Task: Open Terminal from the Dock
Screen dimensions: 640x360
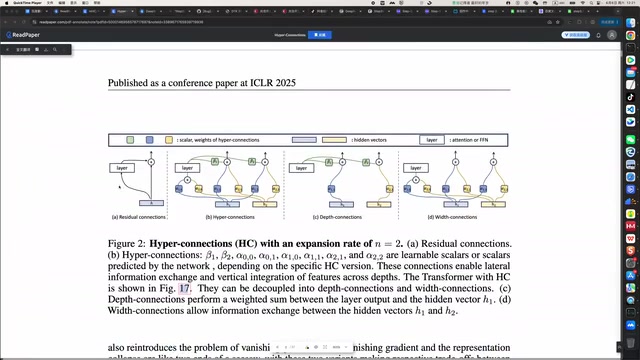Action: tap(631, 48)
